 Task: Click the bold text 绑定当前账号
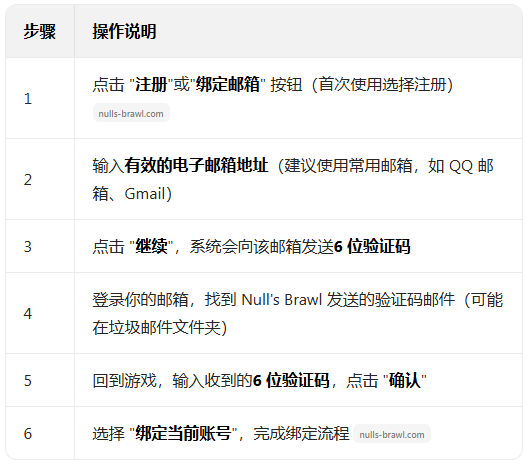click(184, 434)
